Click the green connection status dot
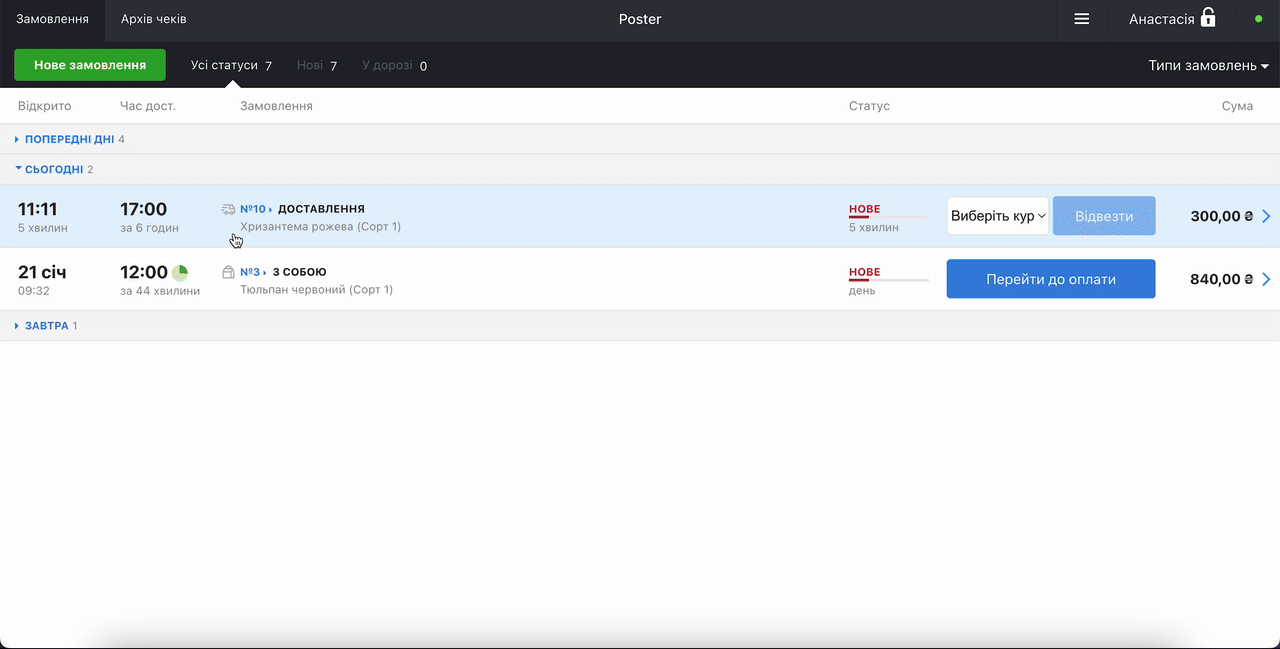Image resolution: width=1280 pixels, height=649 pixels. tap(1258, 19)
